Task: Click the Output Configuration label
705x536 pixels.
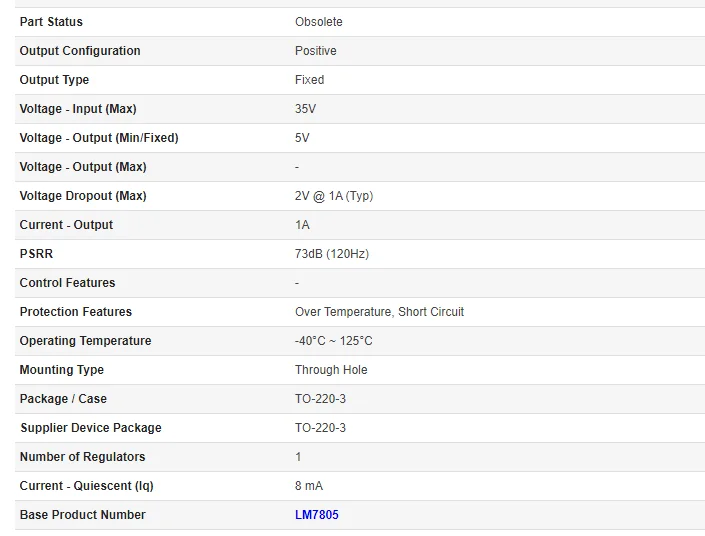Action: click(80, 51)
